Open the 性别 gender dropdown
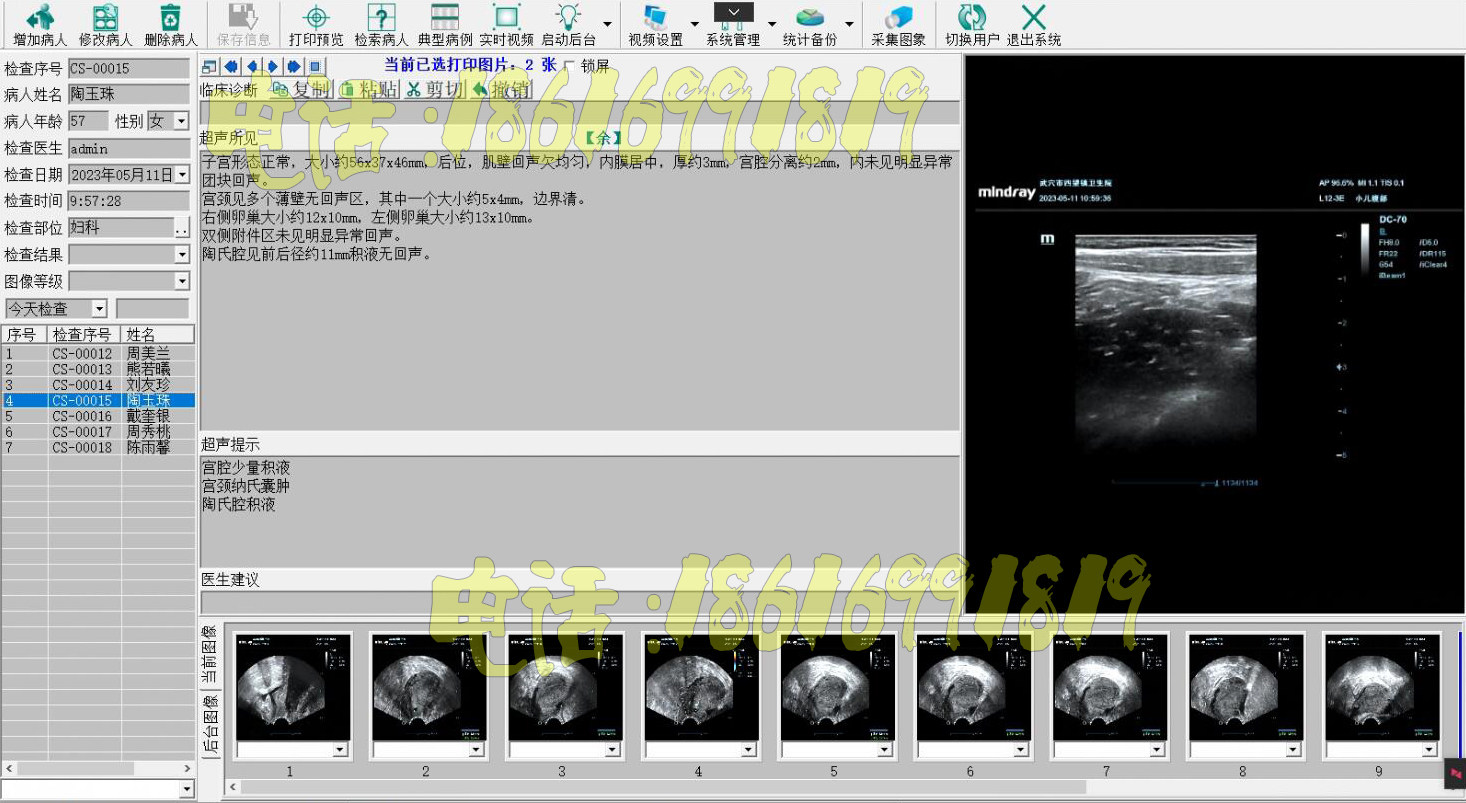Screen dimensions: 1466x803 181,121
